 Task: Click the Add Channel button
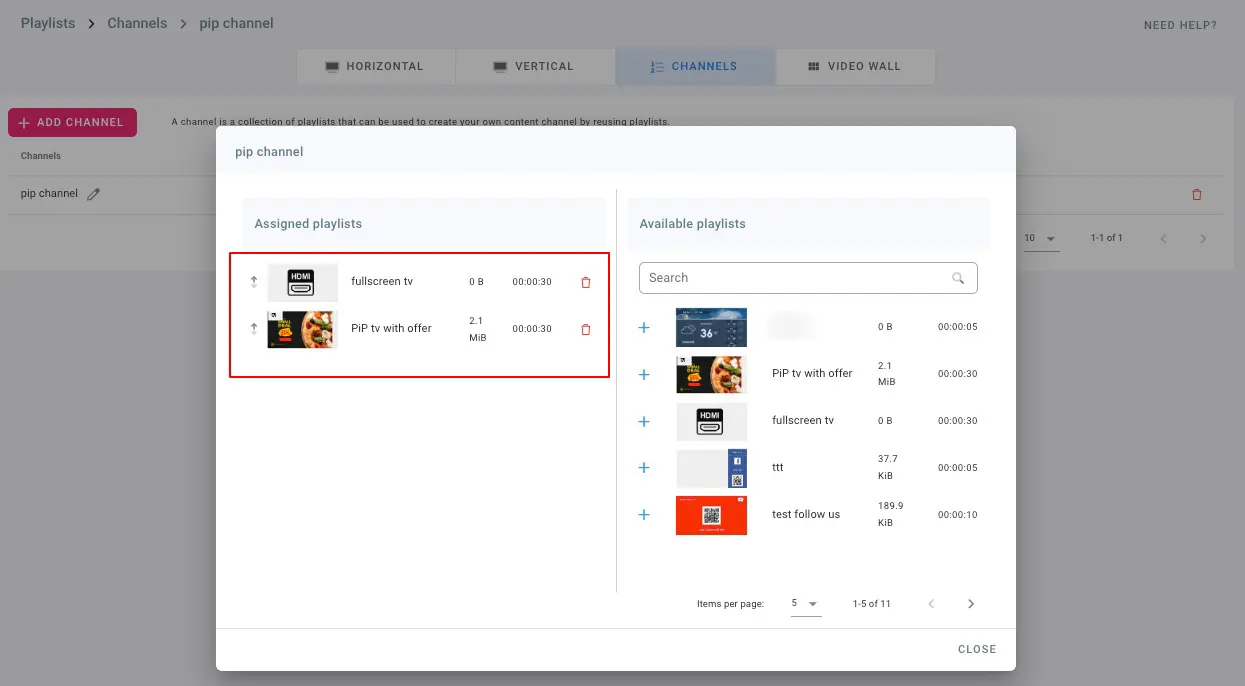pos(72,123)
